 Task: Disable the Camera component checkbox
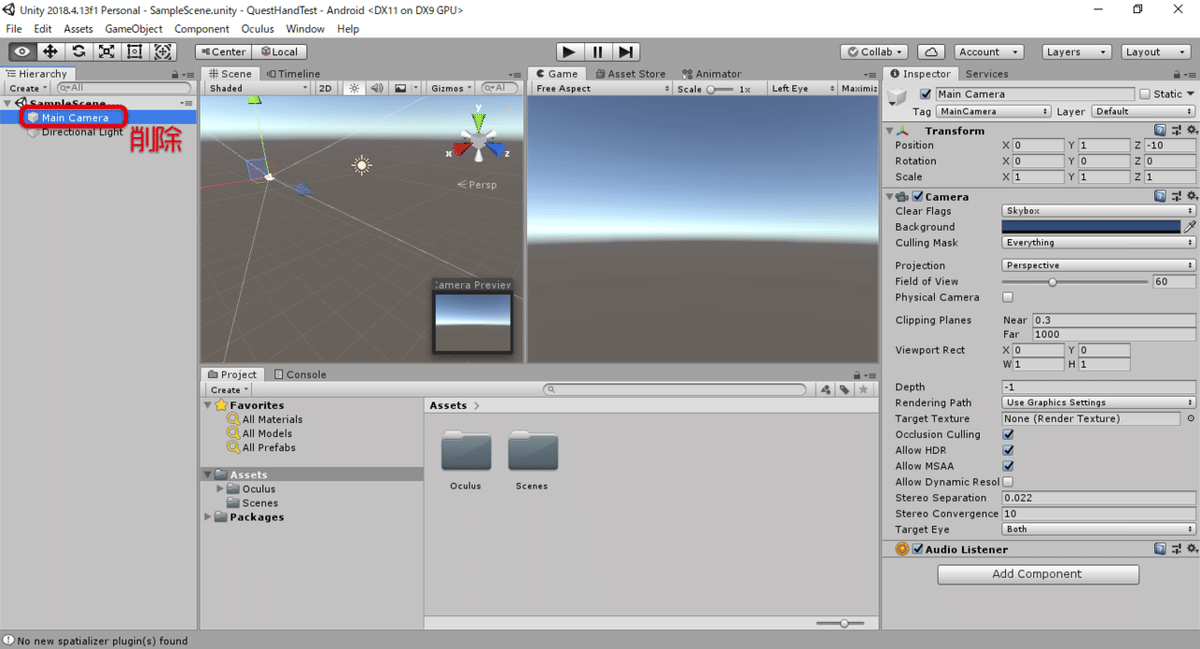tap(918, 197)
